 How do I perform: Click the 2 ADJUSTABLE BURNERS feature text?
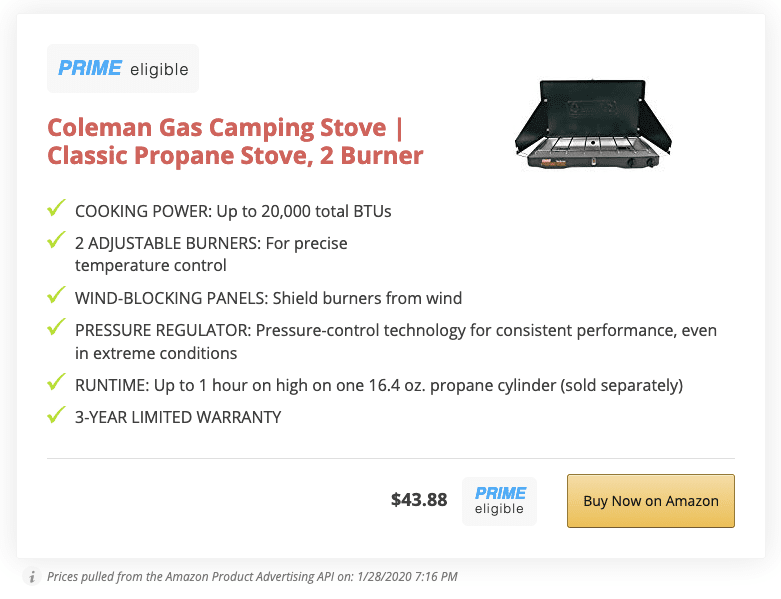[x=211, y=254]
